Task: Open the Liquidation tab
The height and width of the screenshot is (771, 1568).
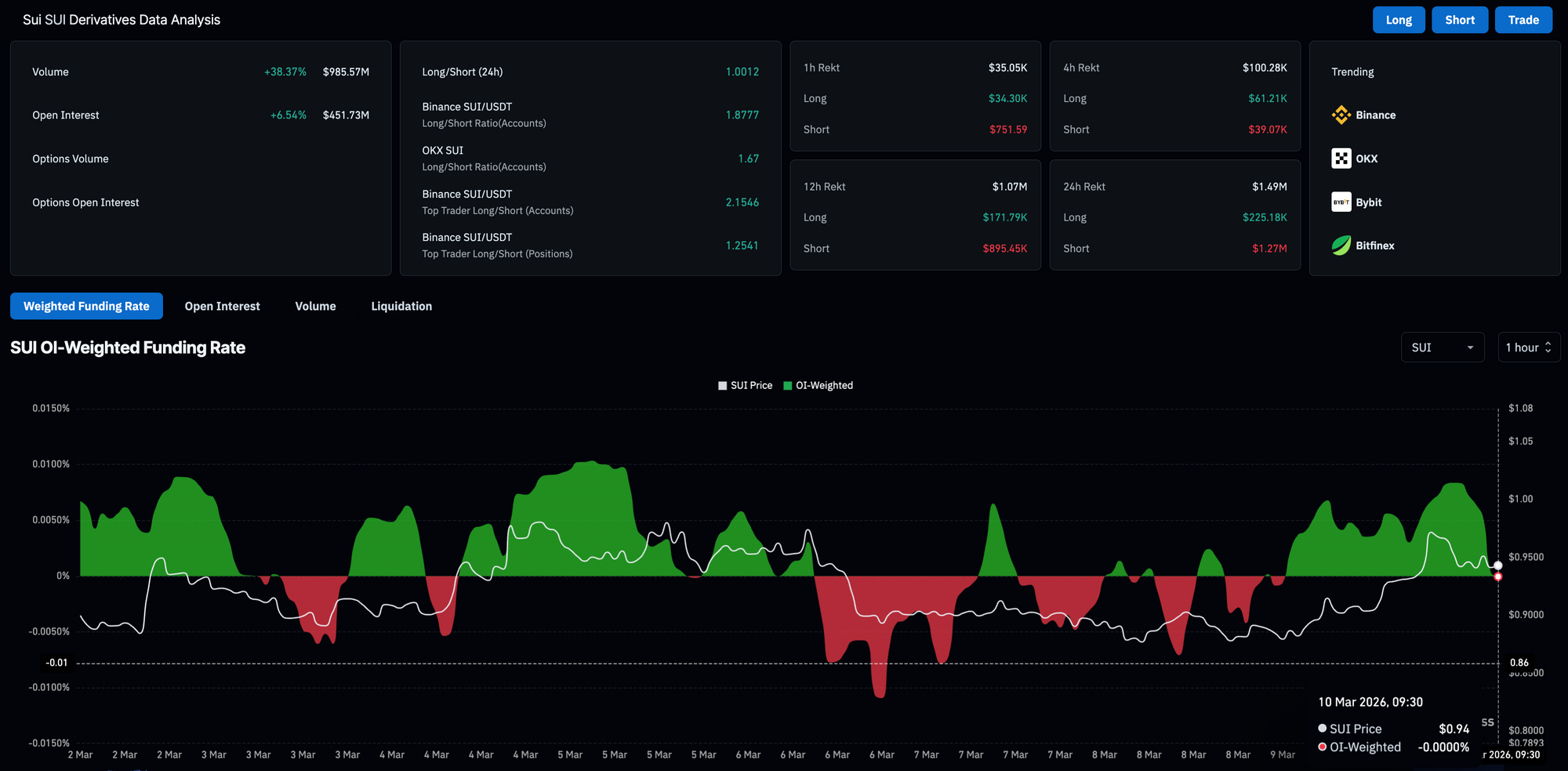Action: [x=401, y=306]
